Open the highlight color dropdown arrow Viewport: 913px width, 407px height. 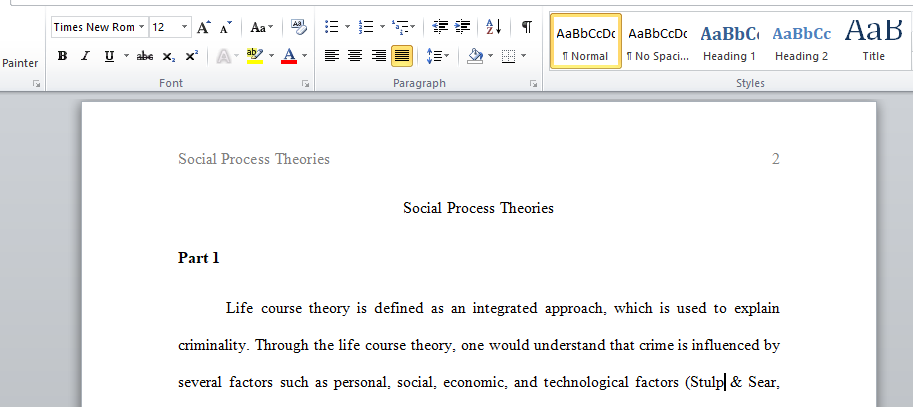[271, 56]
